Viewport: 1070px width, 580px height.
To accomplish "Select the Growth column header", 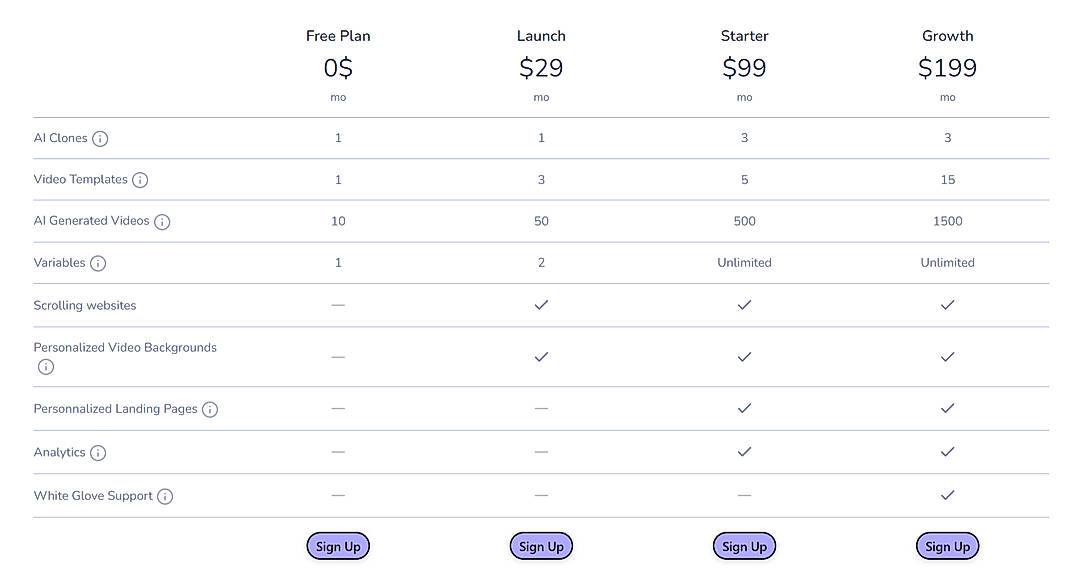I will [x=947, y=35].
